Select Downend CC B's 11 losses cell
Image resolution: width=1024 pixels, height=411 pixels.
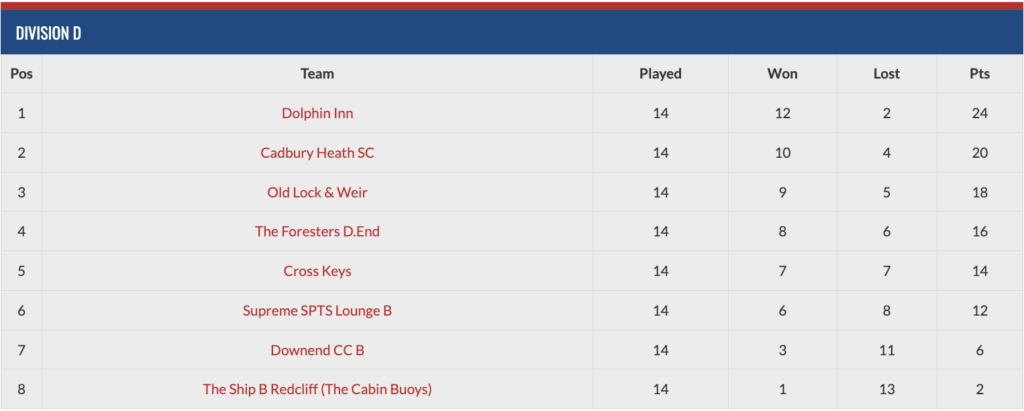point(886,350)
